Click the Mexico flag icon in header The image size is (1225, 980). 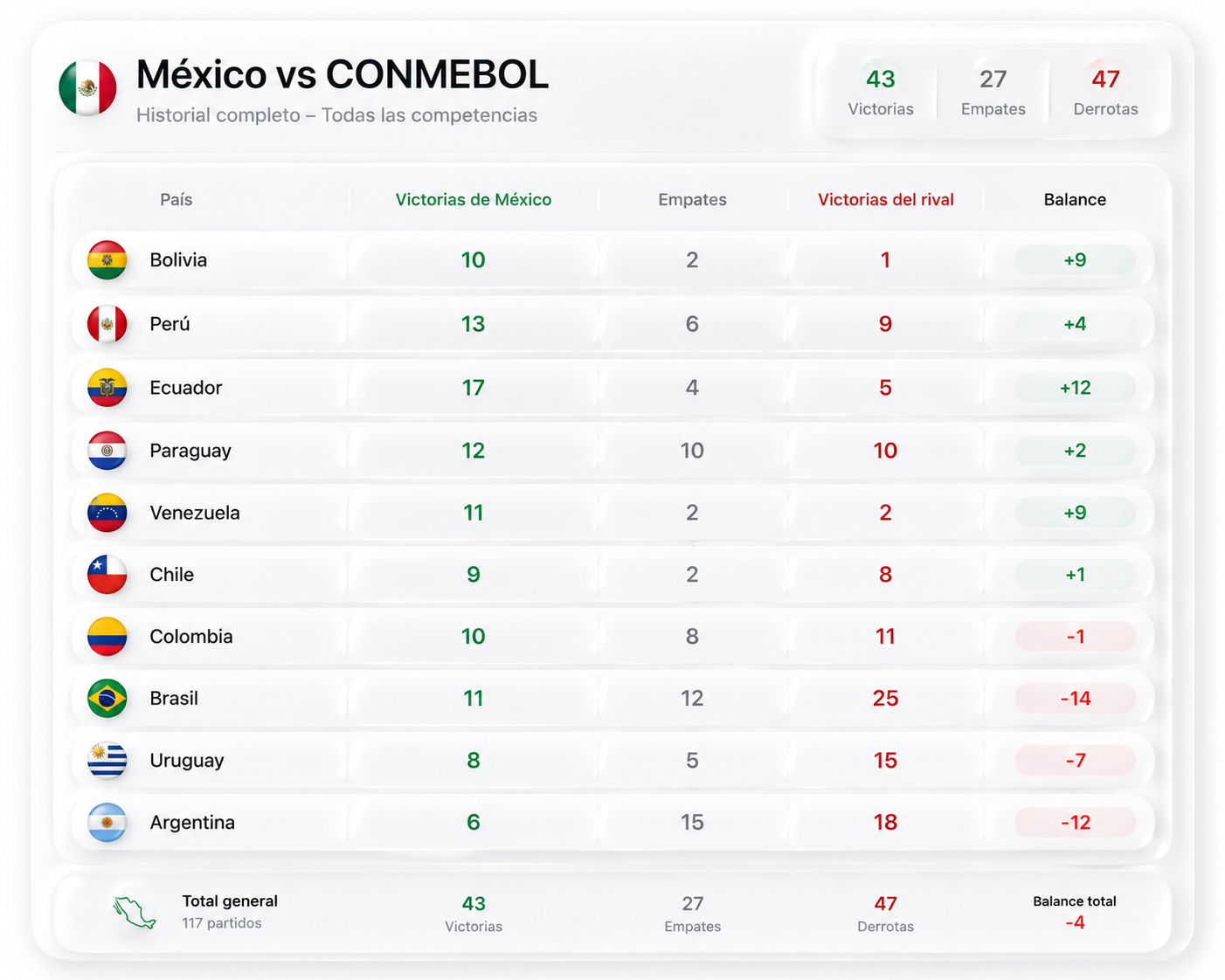[87, 88]
